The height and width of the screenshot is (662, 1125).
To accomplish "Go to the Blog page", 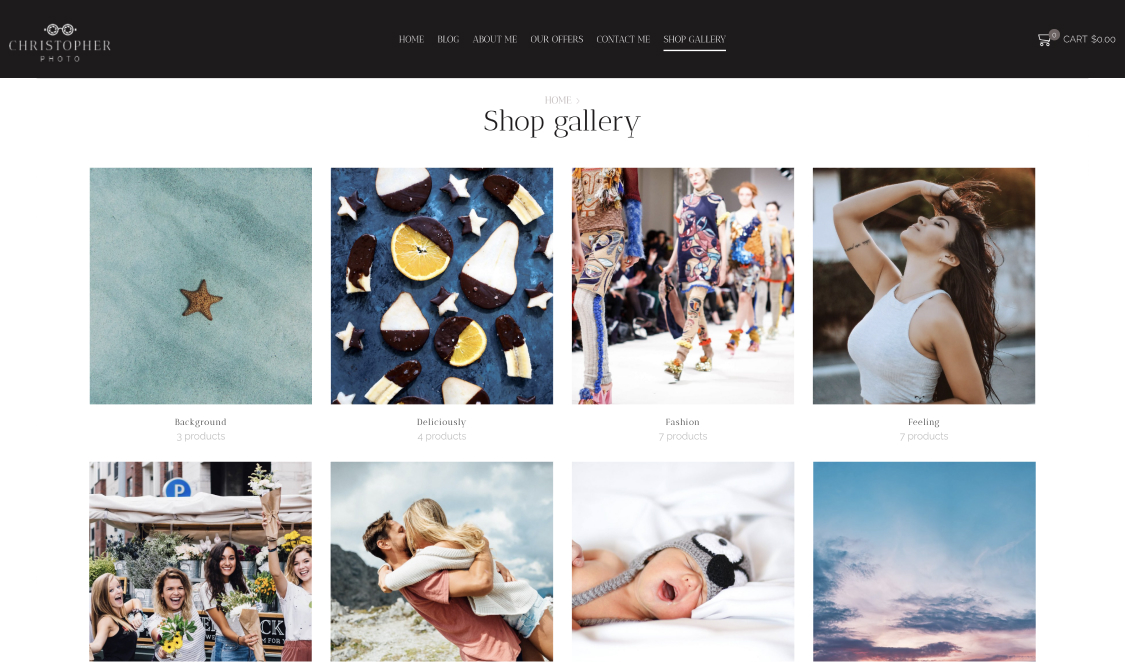I will (x=448, y=39).
